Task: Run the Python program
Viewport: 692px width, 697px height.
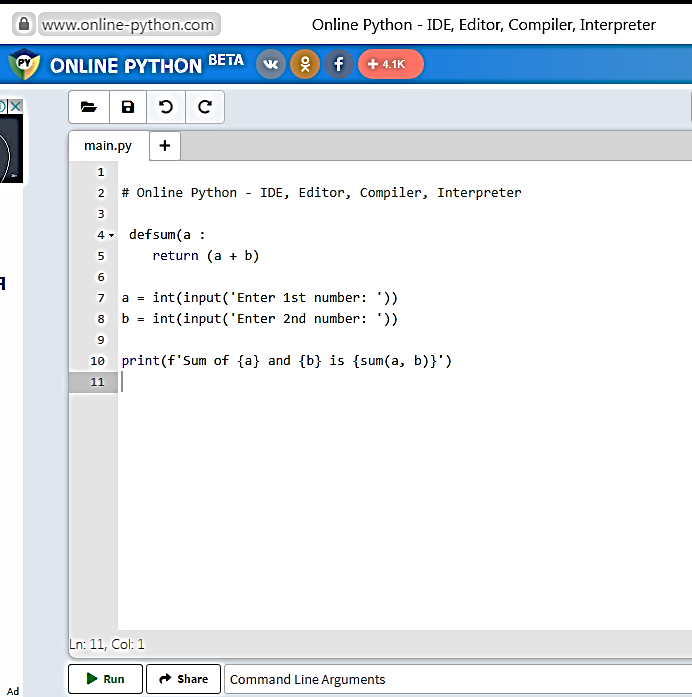Action: (105, 679)
